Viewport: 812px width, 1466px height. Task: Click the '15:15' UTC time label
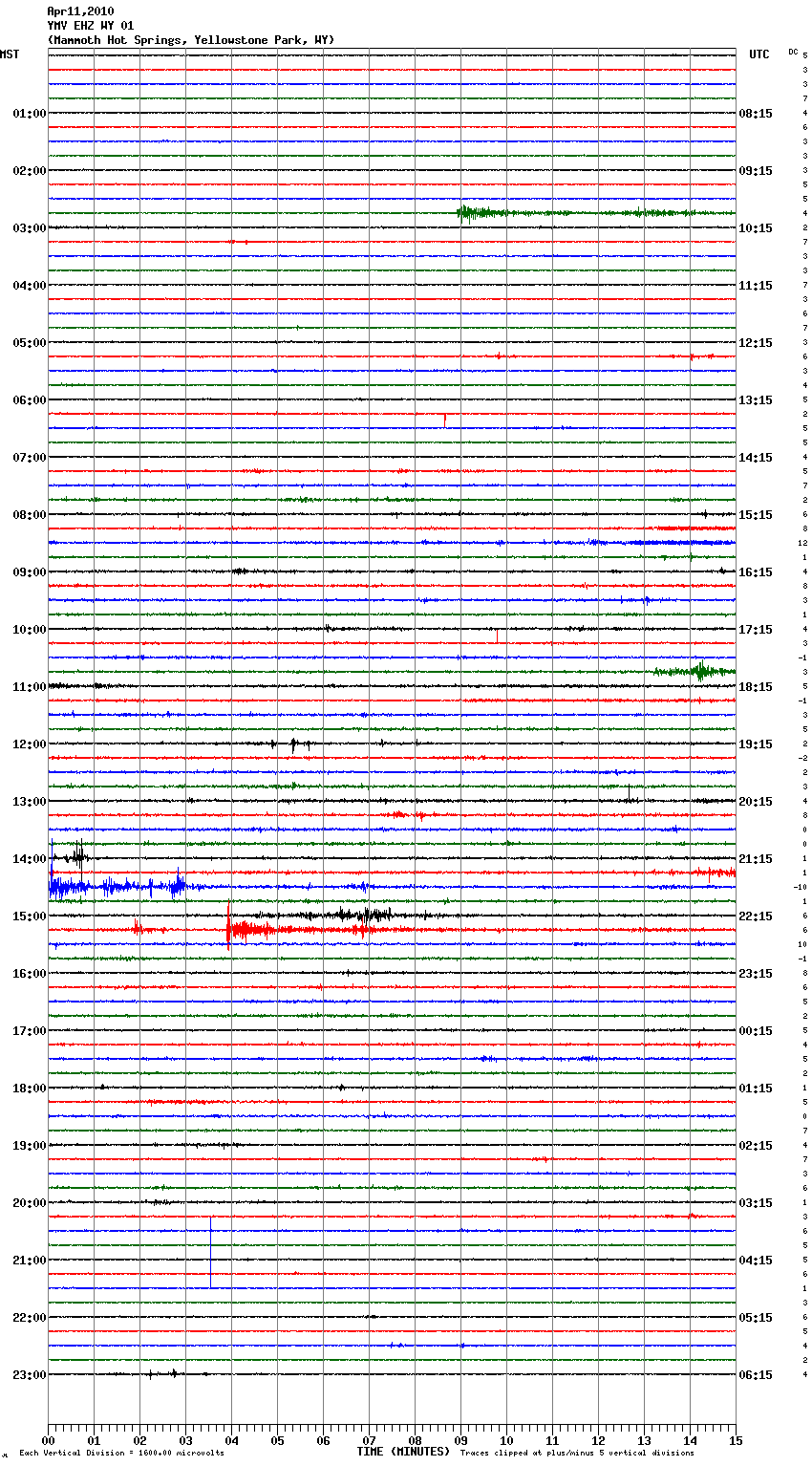pyautogui.click(x=756, y=515)
